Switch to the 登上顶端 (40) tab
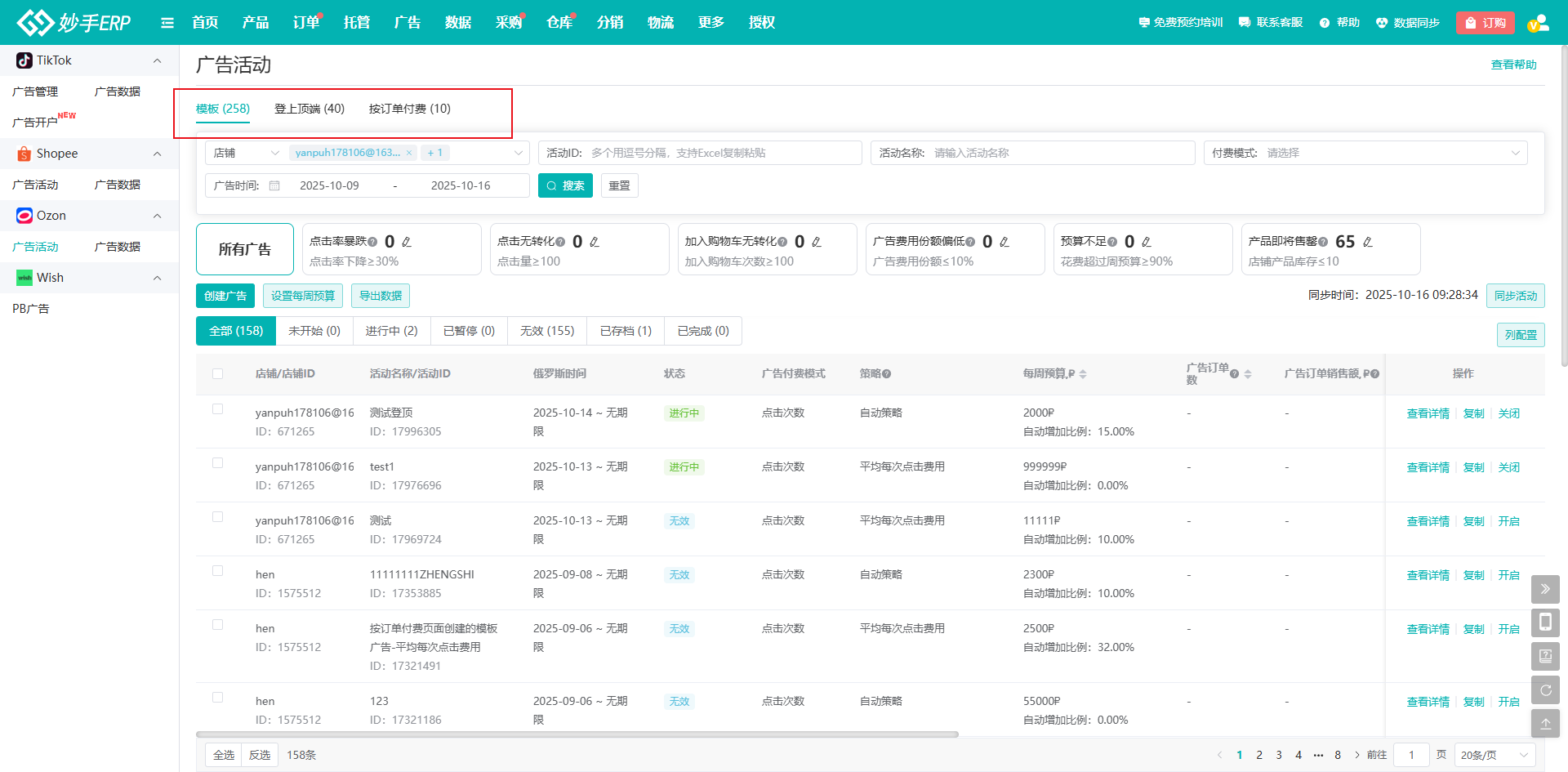This screenshot has height=772, width=1568. [x=310, y=109]
